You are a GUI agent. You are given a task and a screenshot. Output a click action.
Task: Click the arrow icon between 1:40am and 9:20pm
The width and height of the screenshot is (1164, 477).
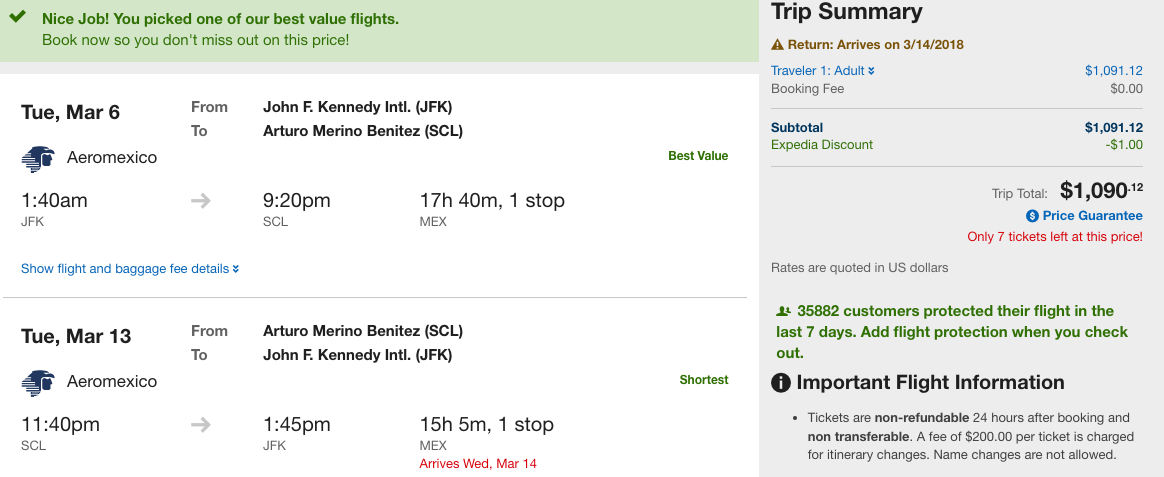click(200, 201)
